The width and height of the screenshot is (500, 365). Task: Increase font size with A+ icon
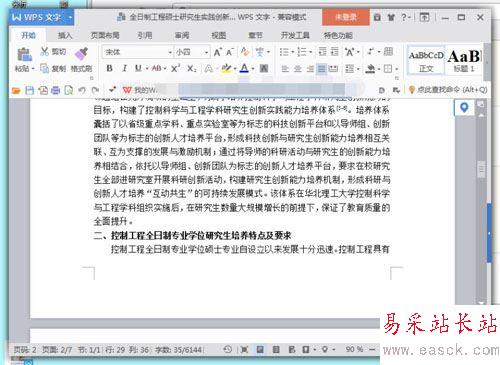[x=217, y=52]
